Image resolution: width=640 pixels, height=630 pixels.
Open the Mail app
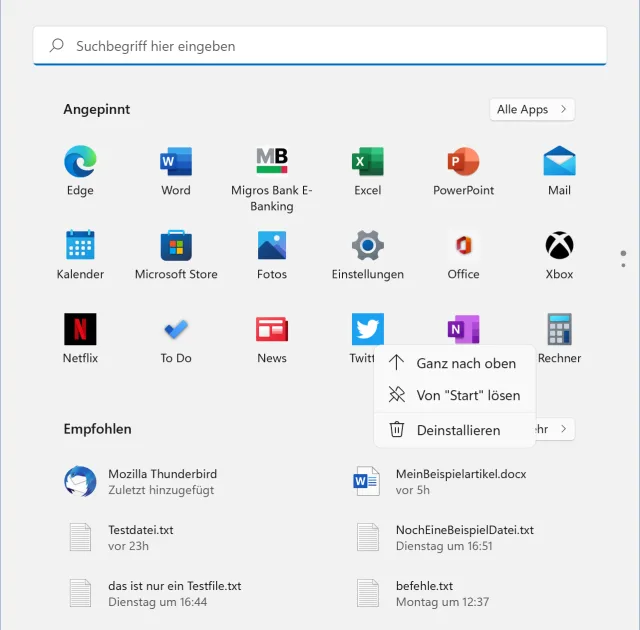coord(559,171)
